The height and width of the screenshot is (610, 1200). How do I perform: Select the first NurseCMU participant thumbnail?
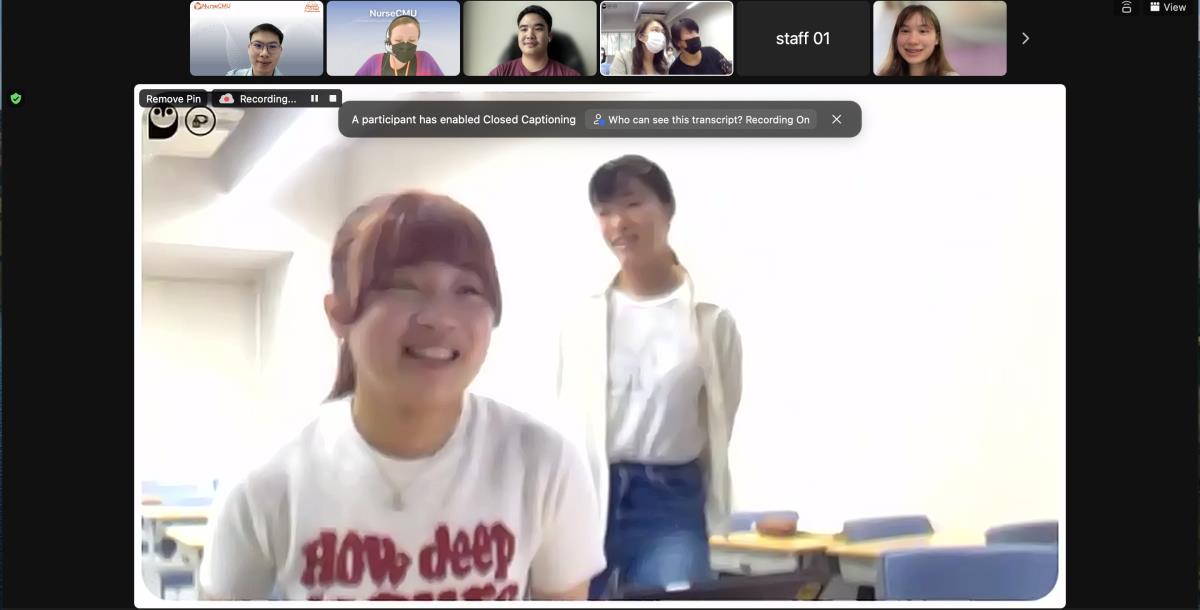click(x=257, y=38)
